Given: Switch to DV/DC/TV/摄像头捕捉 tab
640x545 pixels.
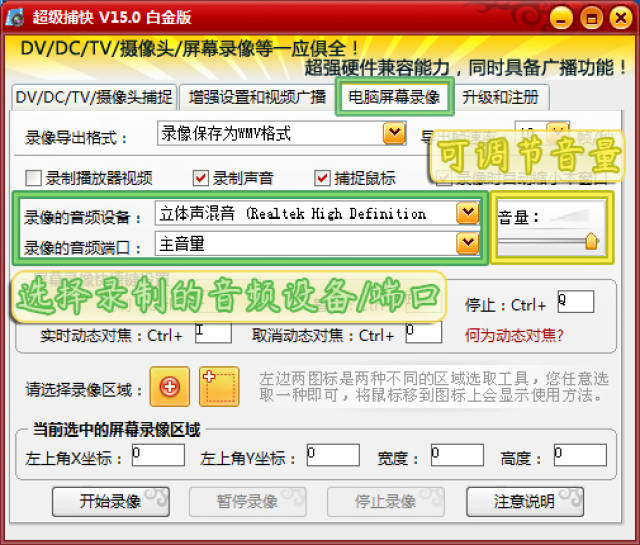Looking at the screenshot, I should click(94, 97).
